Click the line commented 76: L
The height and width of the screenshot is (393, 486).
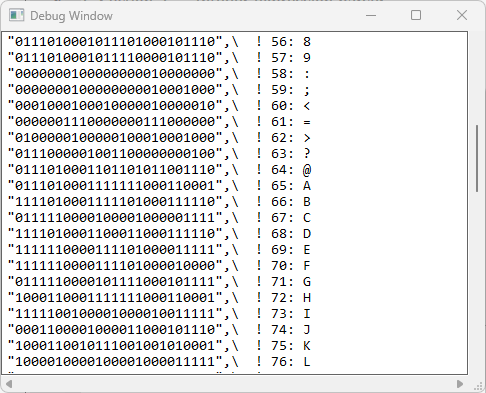tap(159, 362)
